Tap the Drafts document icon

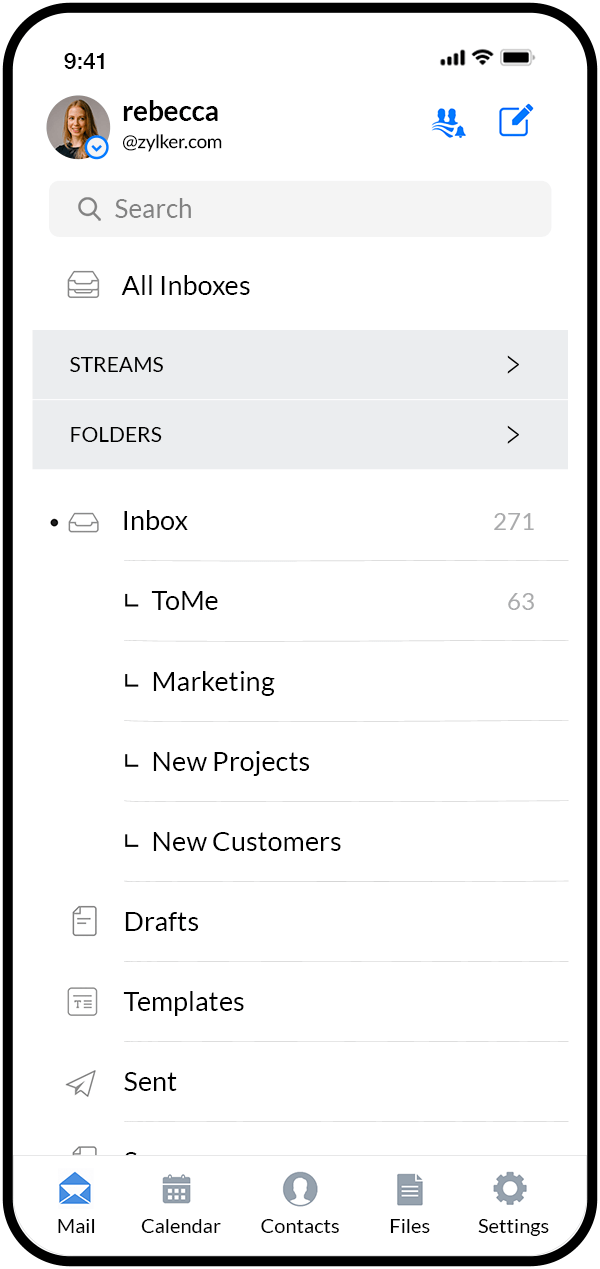[84, 921]
